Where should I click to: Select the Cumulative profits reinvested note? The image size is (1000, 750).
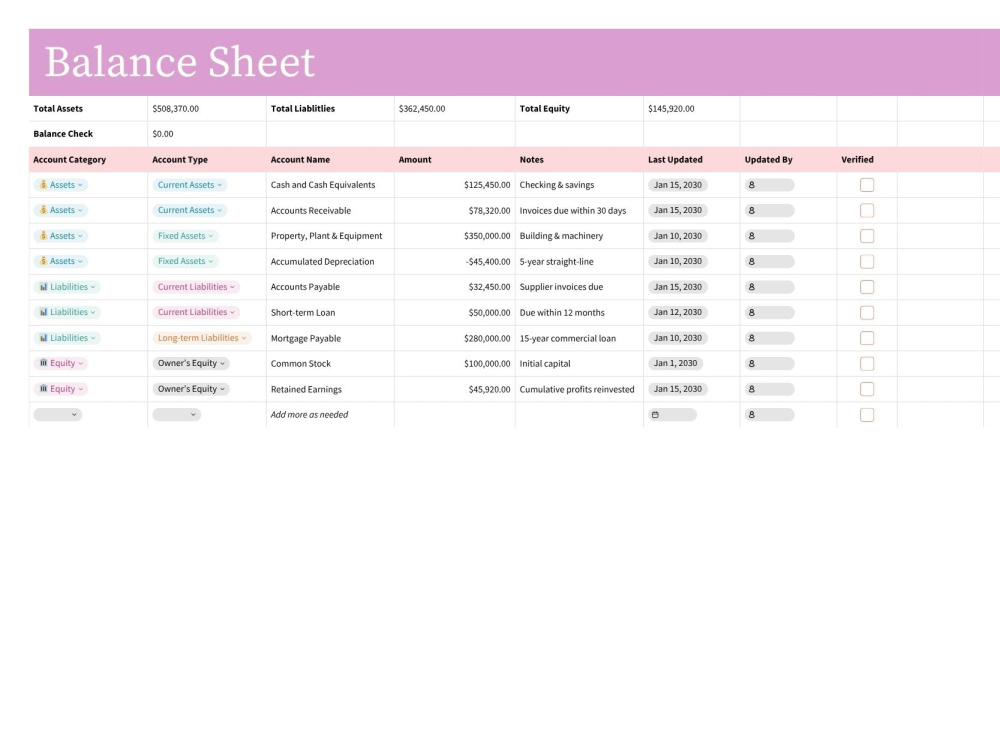[x=577, y=389]
